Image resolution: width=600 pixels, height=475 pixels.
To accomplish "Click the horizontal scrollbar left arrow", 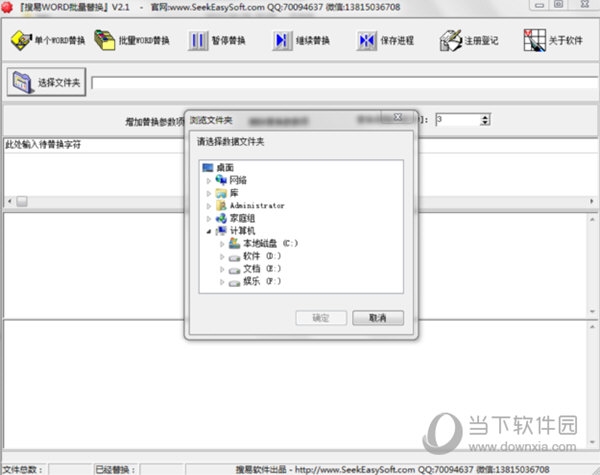I will 10,201.
